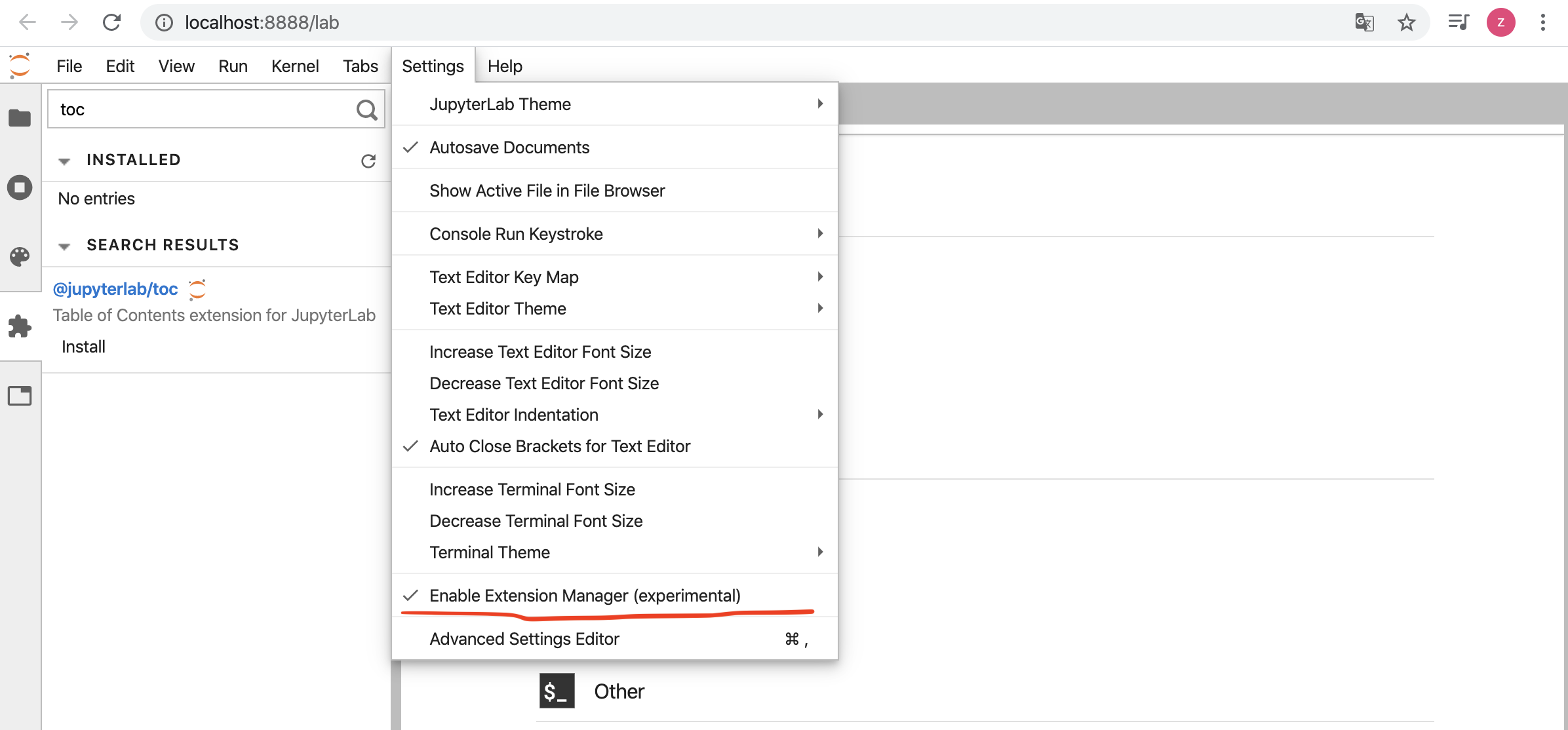Collapse the INSTALLED section

tap(64, 161)
